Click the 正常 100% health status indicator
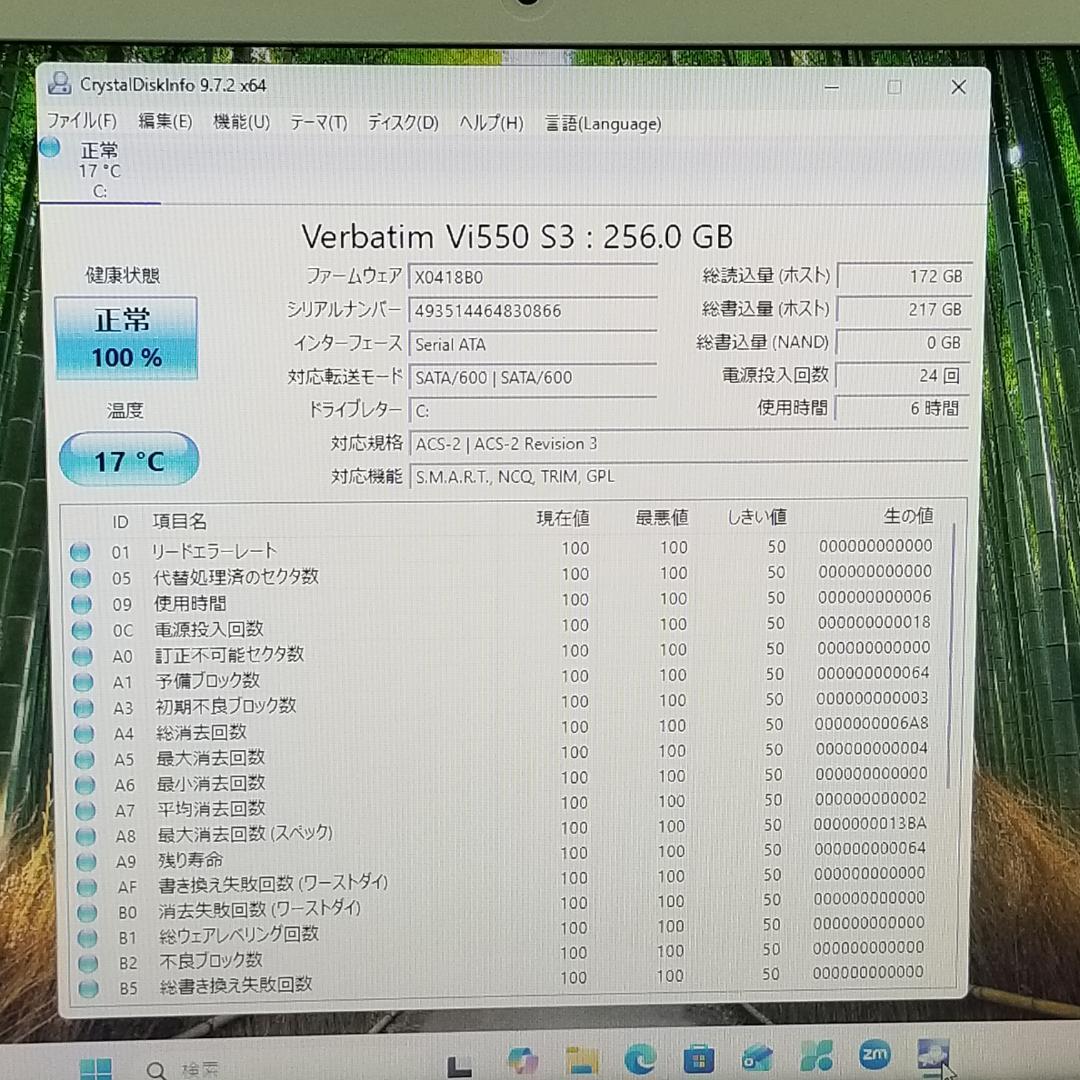 [126, 337]
